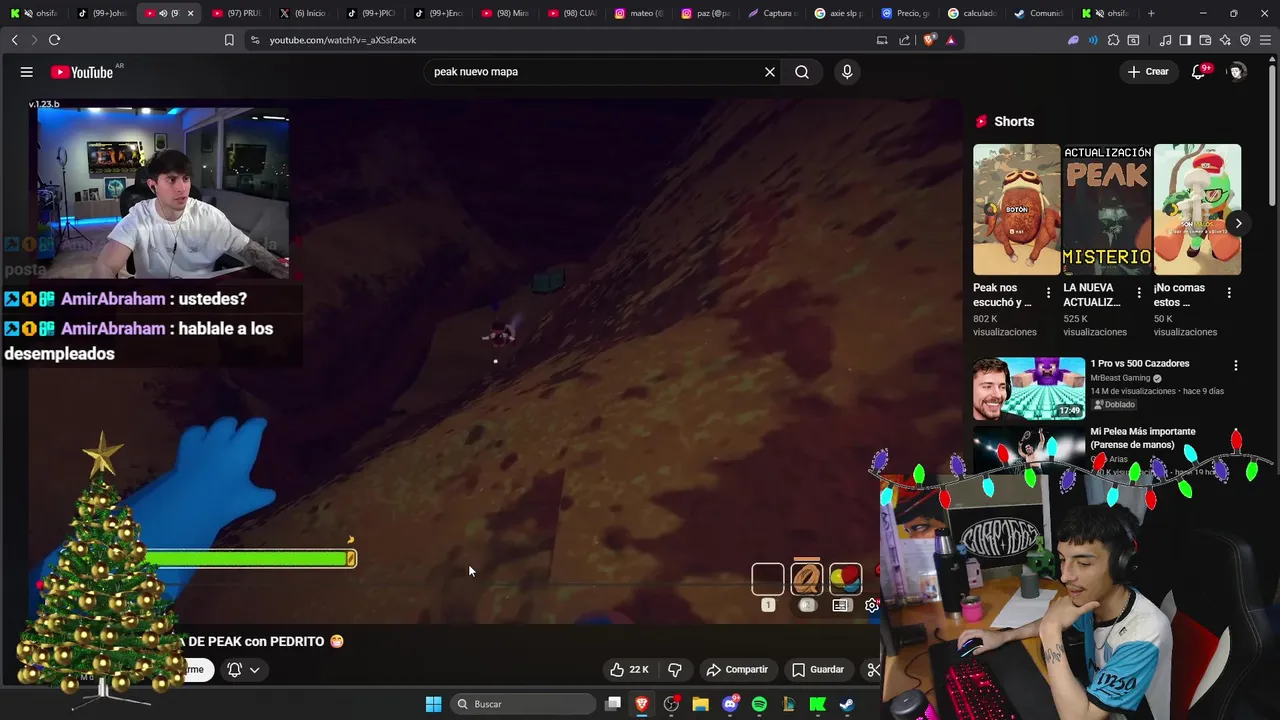The image size is (1280, 720).
Task: Dislike the video
Action: click(x=675, y=670)
